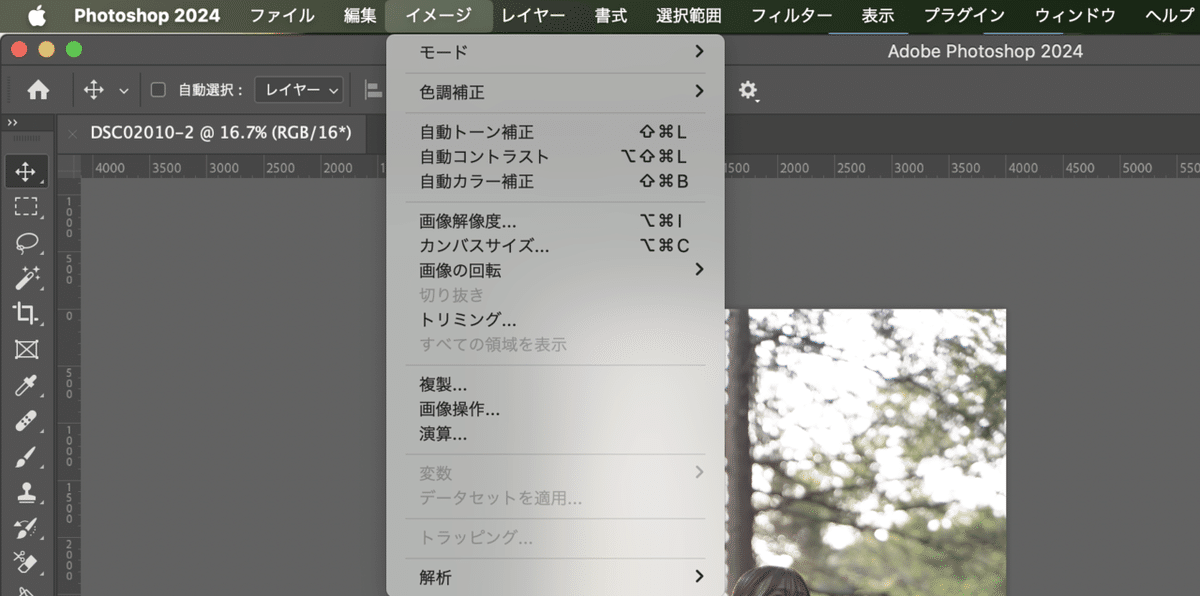
Task: Select the Frame tool
Action: (x=26, y=349)
